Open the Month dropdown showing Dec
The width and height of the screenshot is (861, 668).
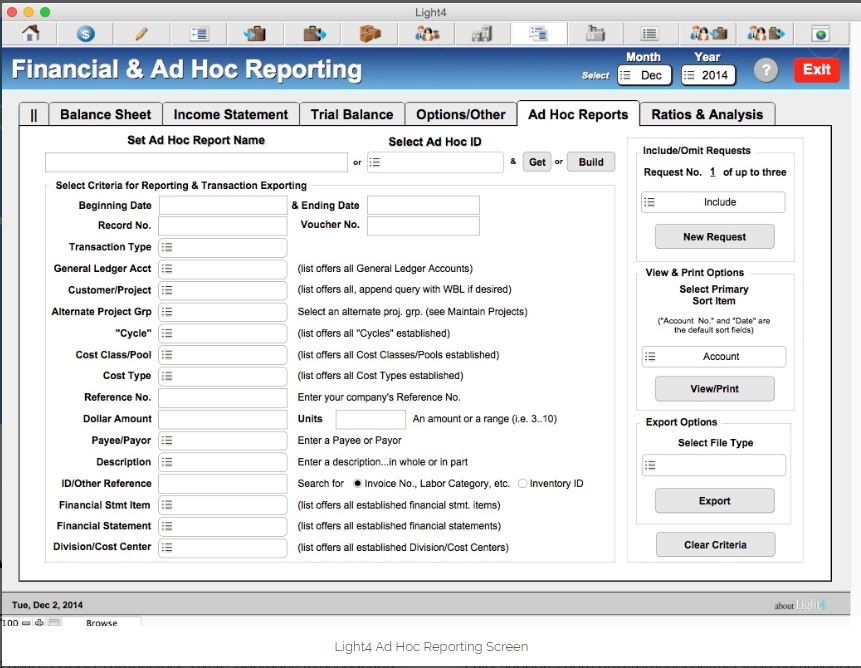644,75
